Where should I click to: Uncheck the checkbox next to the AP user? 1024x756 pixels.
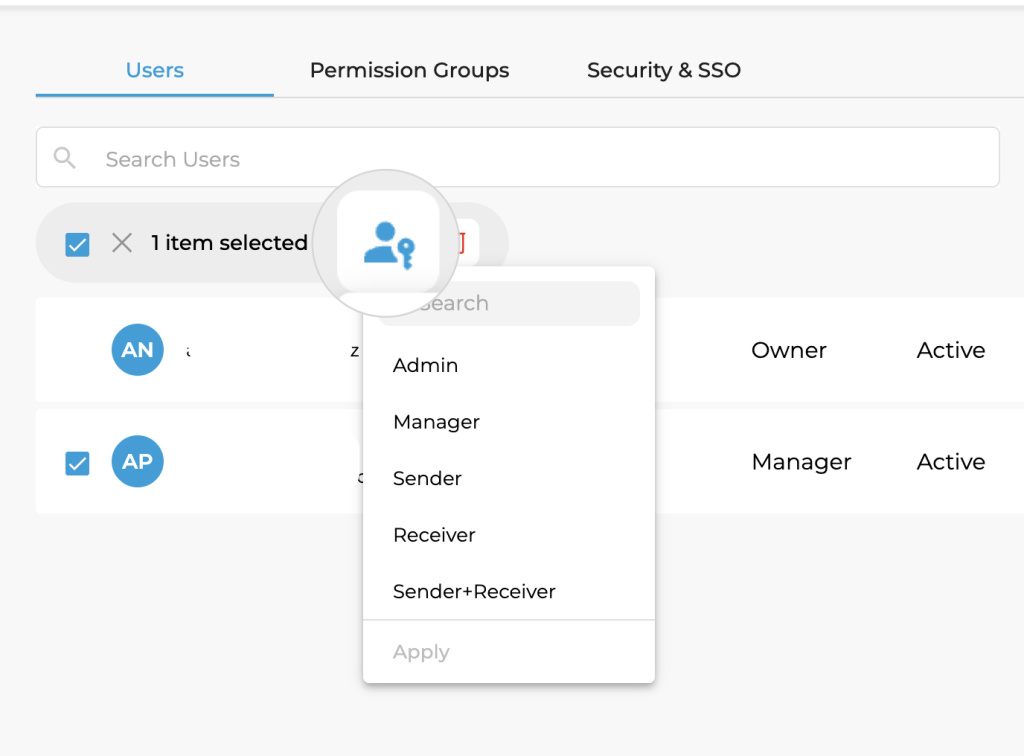[x=77, y=461]
